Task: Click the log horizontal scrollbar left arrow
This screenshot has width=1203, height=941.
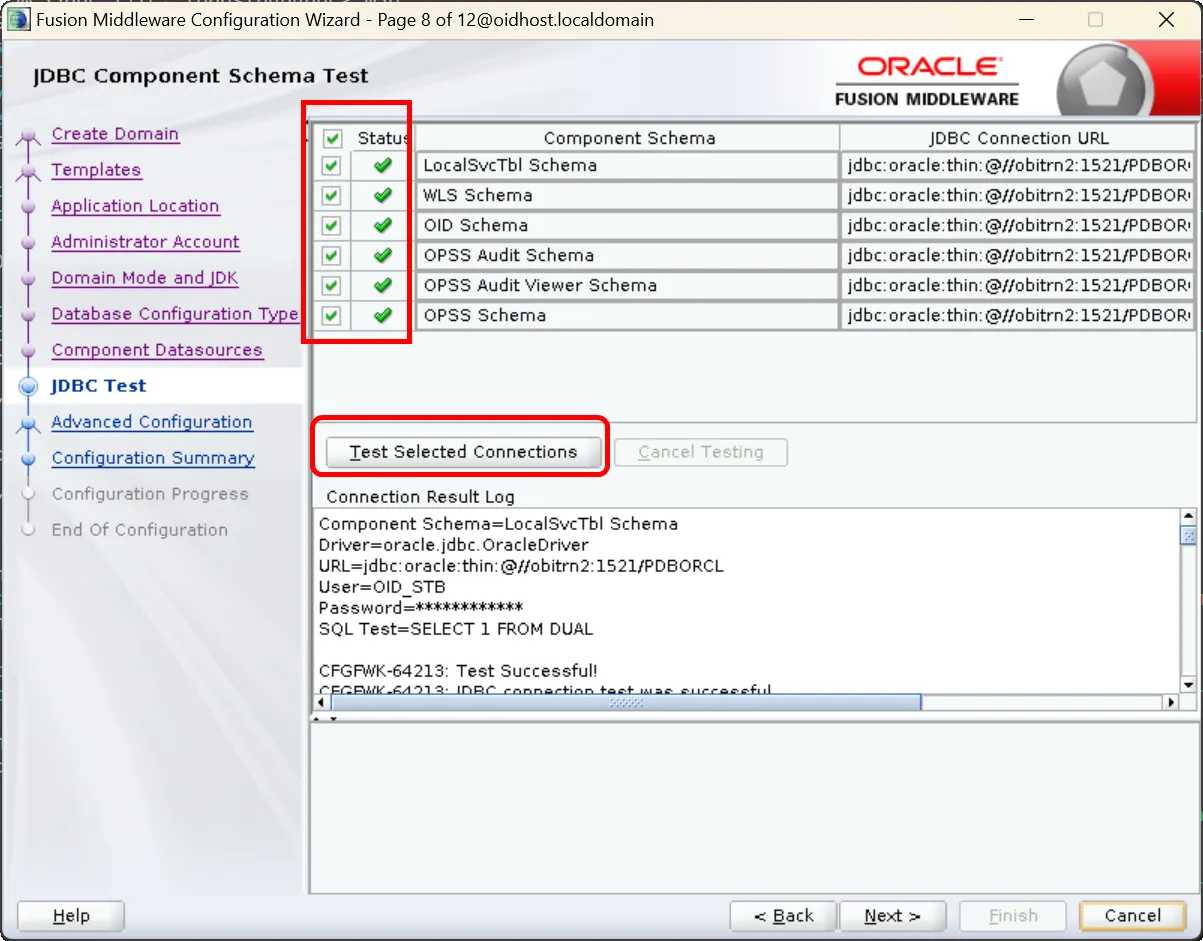Action: click(323, 703)
